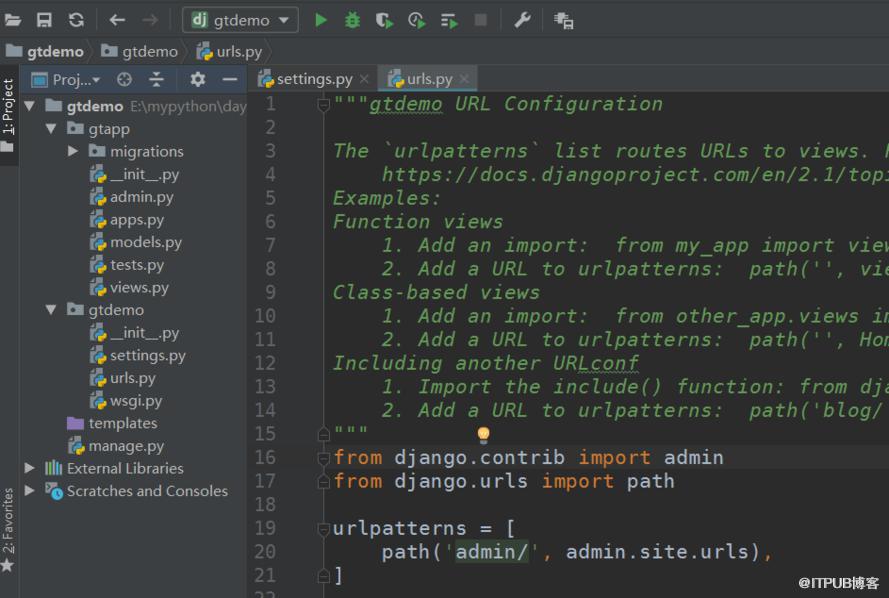Viewport: 889px width, 598px height.
Task: Navigate forward with the right arrow
Action: pos(150,20)
